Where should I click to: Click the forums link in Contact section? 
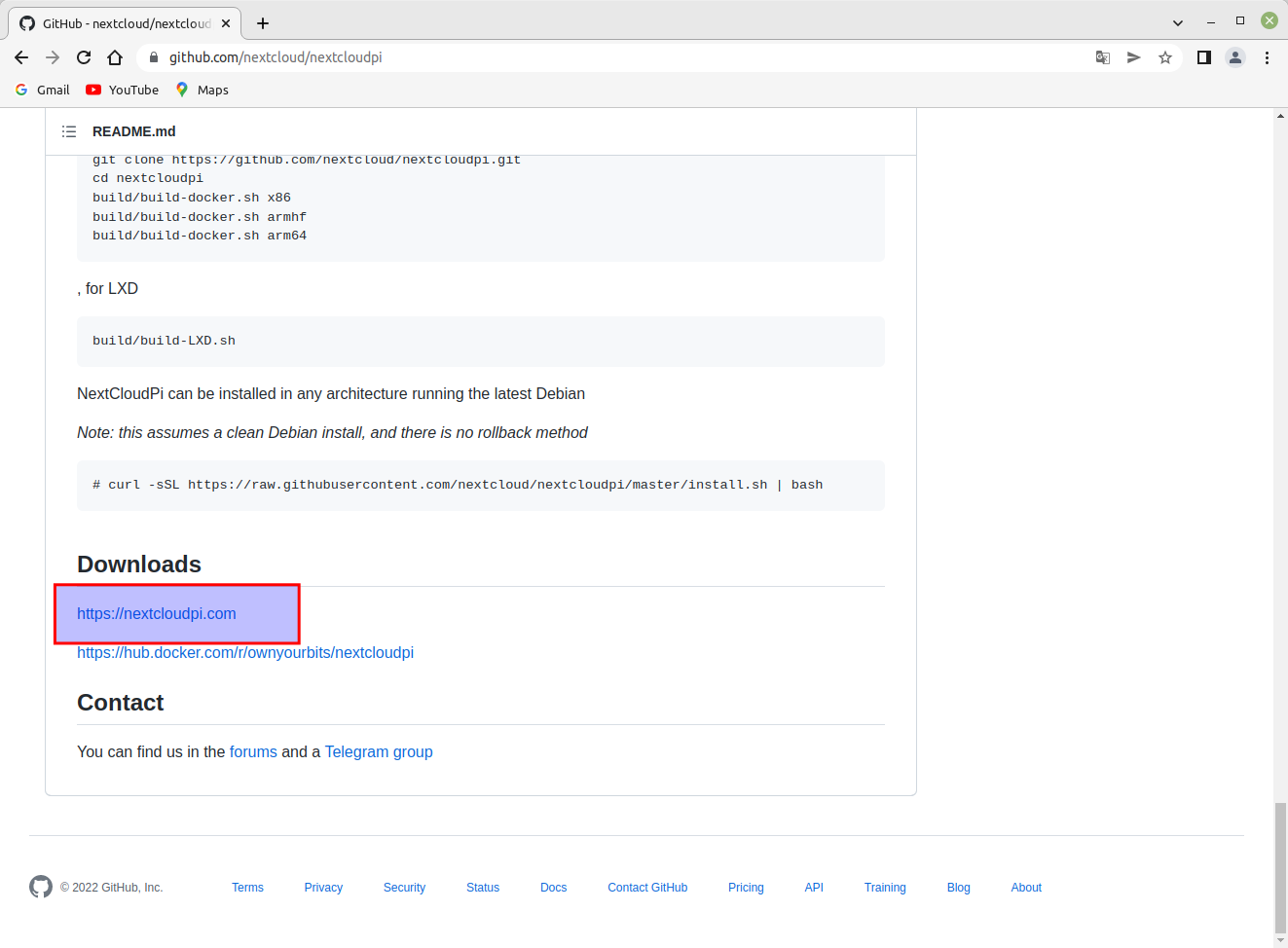pos(252,751)
